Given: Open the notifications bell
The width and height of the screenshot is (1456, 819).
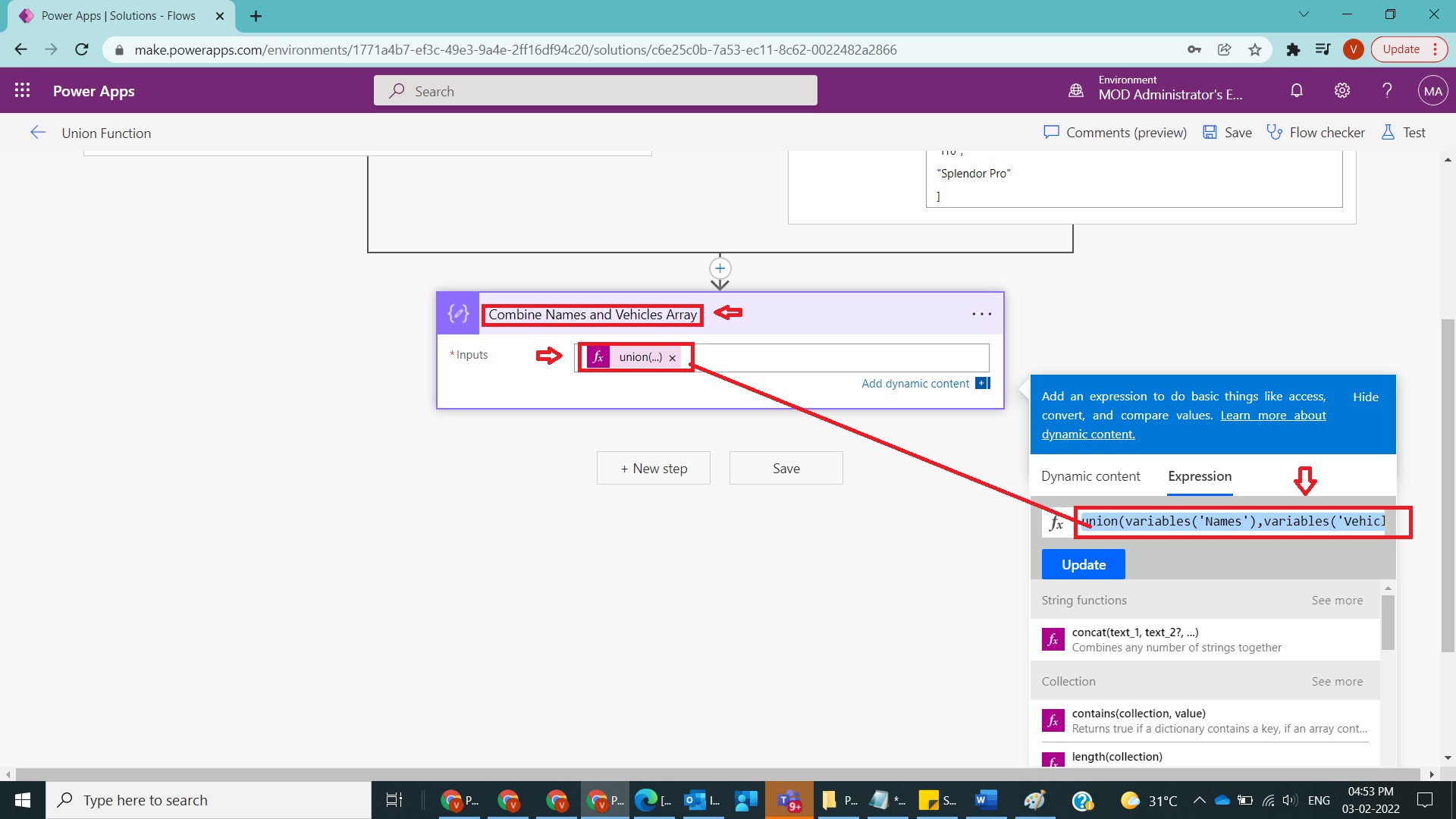Looking at the screenshot, I should pos(1296,90).
